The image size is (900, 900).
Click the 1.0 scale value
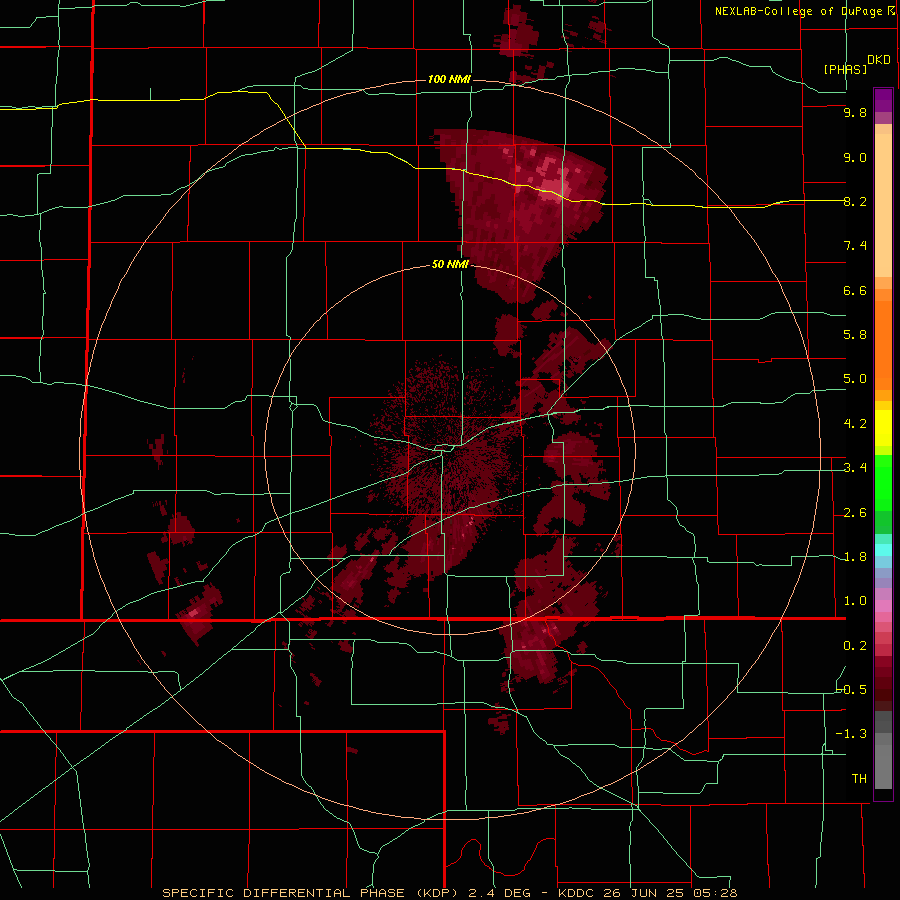point(855,601)
